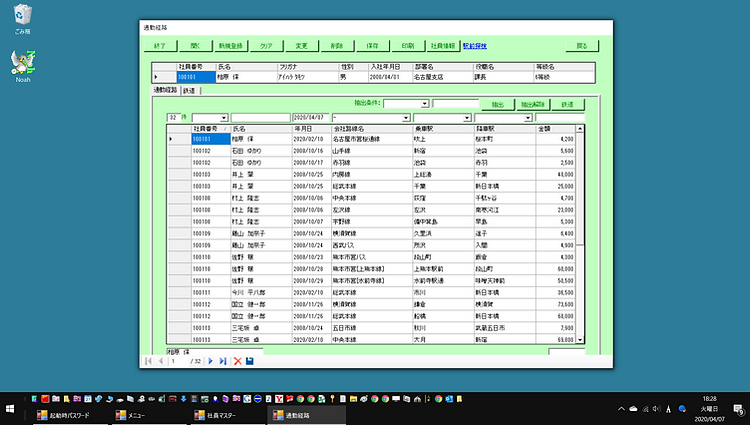Open the volume icon in system tray
The height and width of the screenshot is (425, 750).
657,409
